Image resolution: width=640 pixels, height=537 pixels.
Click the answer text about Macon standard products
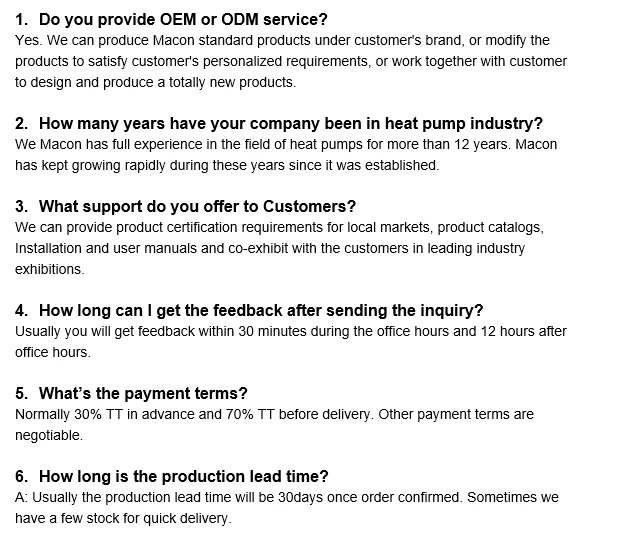click(282, 40)
